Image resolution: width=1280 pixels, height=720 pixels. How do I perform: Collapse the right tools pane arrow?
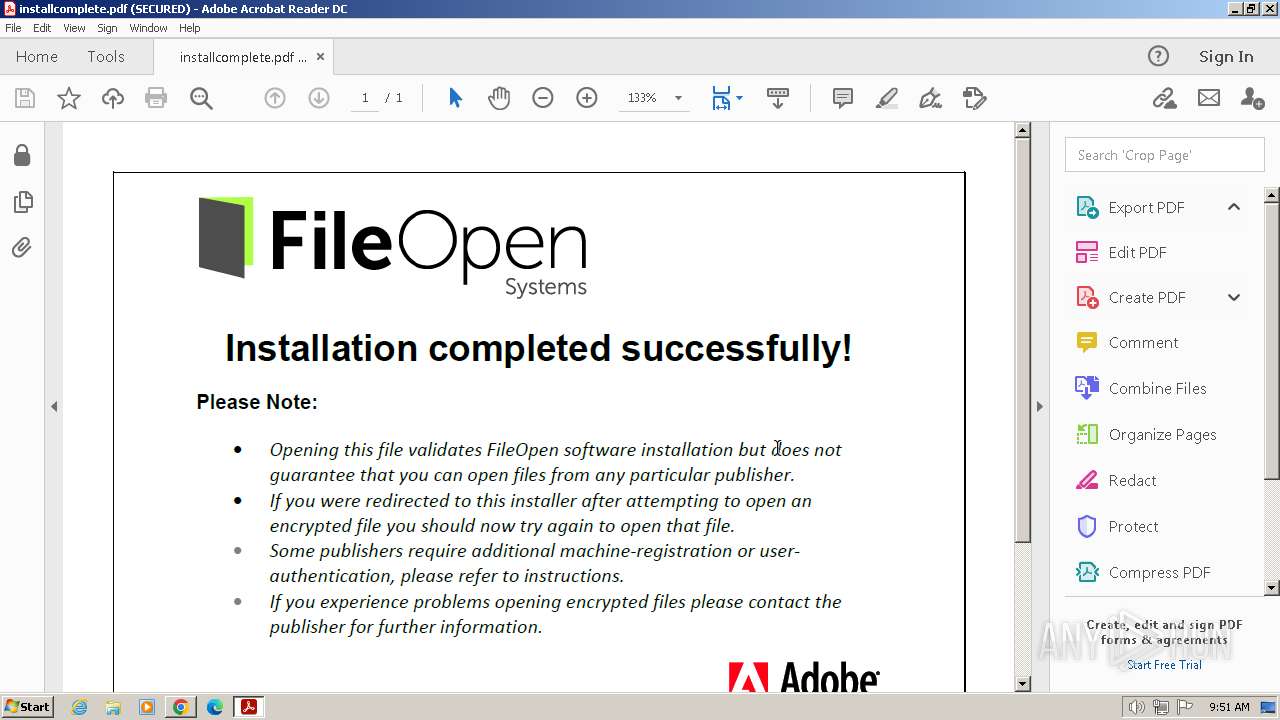tap(1039, 406)
